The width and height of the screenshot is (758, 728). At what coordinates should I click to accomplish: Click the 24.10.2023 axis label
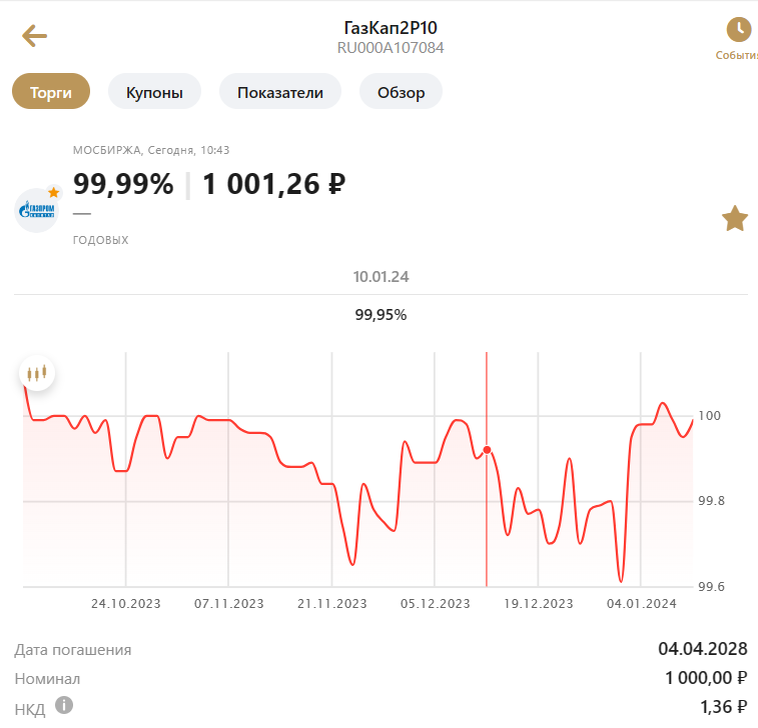click(126, 603)
